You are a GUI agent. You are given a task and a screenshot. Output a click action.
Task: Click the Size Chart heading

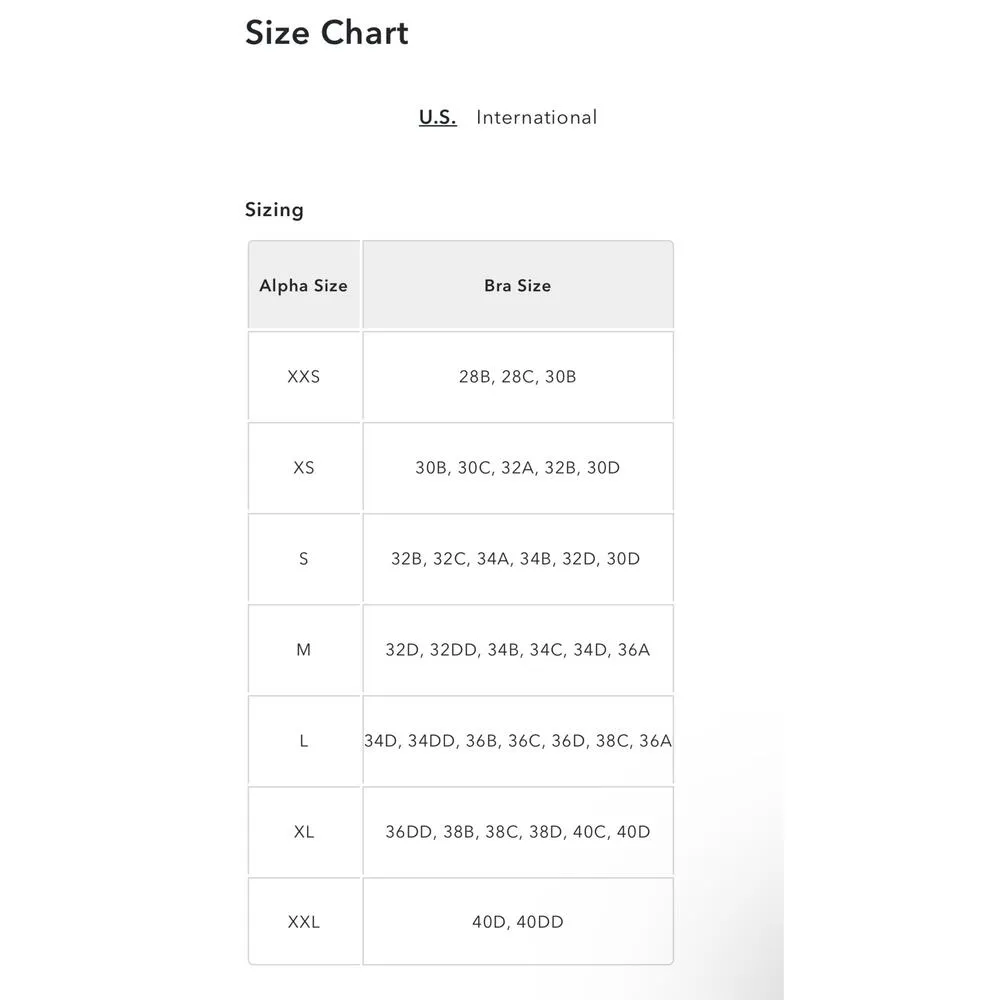(327, 33)
